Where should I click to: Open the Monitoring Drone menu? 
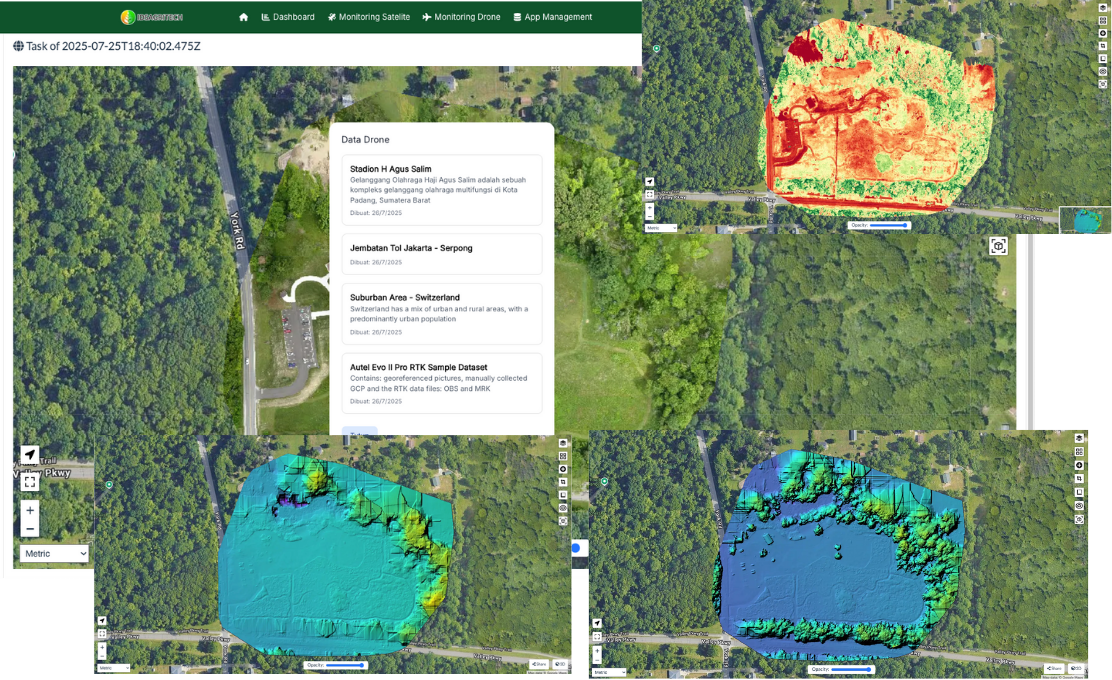(x=461, y=17)
